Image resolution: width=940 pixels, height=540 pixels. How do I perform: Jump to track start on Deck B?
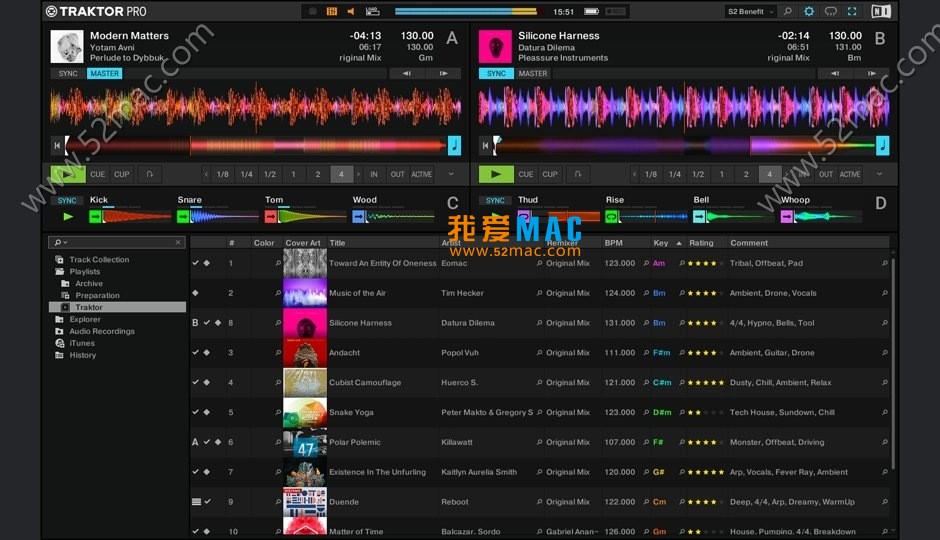[x=485, y=145]
